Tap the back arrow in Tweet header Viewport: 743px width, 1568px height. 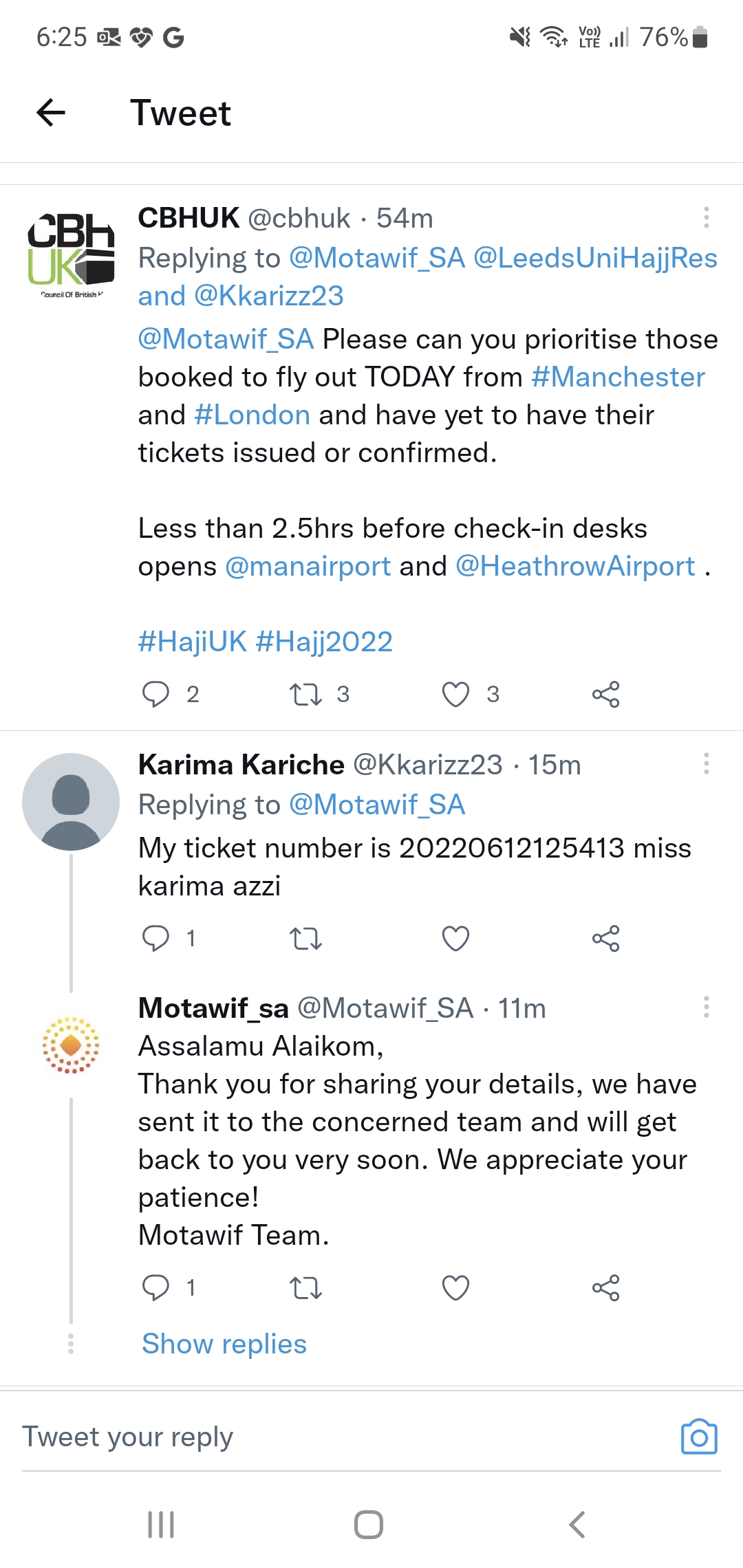click(x=51, y=113)
